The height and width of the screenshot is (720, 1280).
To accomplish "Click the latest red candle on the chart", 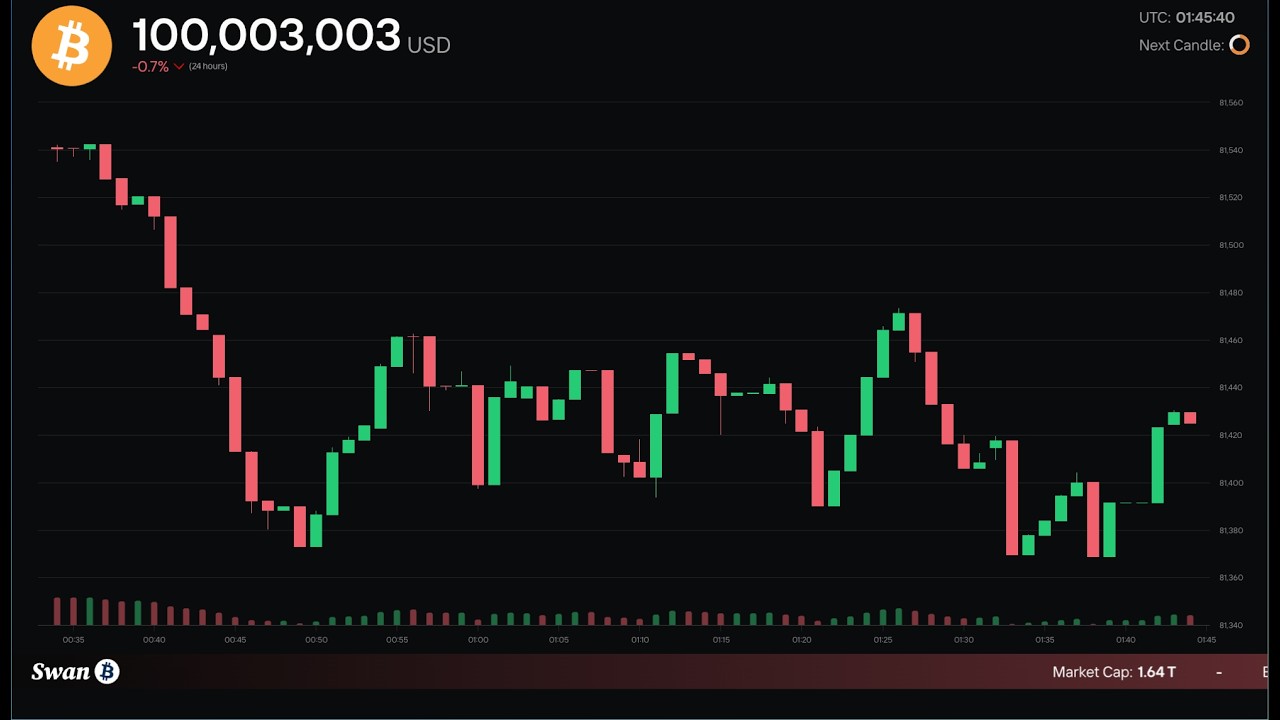I will click(x=1190, y=418).
